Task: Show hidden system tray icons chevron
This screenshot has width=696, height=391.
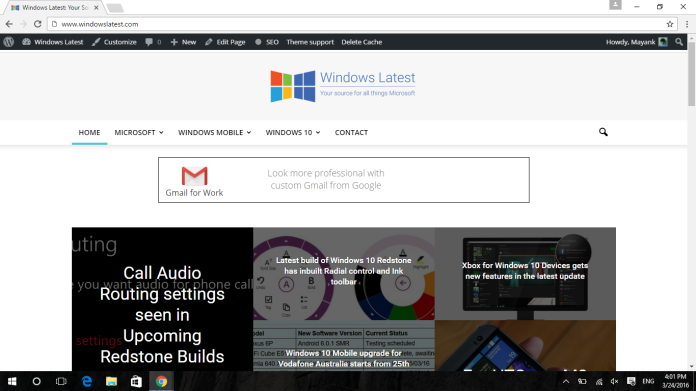Action: pyautogui.click(x=566, y=381)
